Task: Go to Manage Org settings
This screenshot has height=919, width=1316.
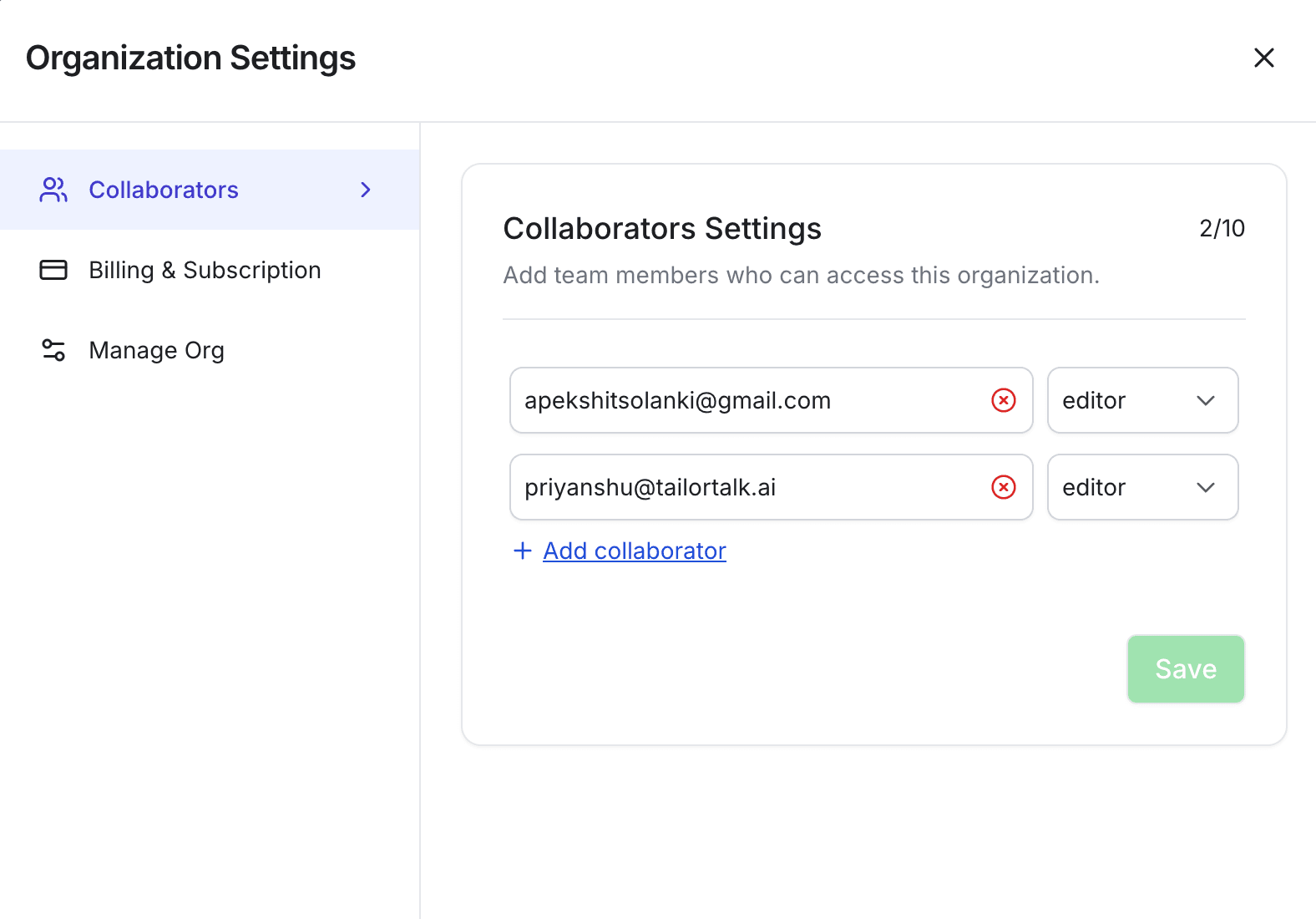Action: click(210, 350)
